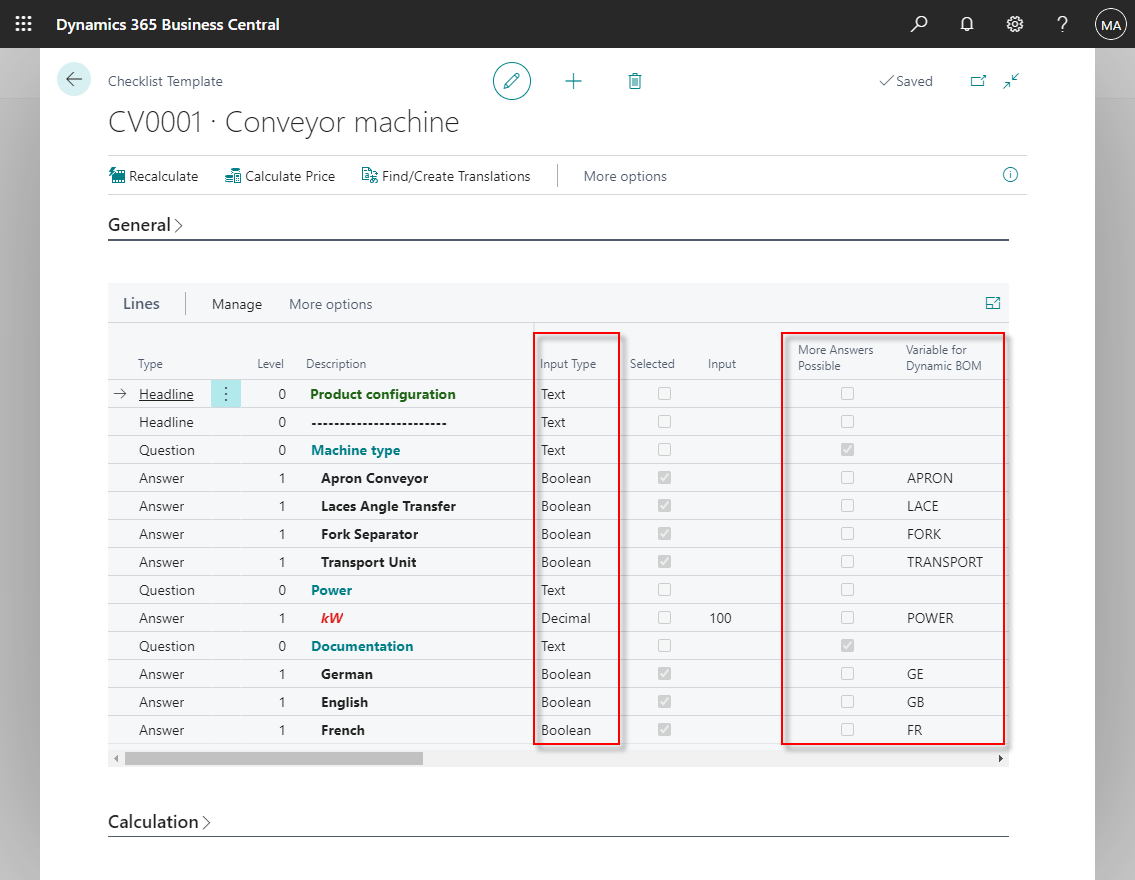Delete record using trash icon
The height and width of the screenshot is (880, 1135).
pyautogui.click(x=634, y=81)
